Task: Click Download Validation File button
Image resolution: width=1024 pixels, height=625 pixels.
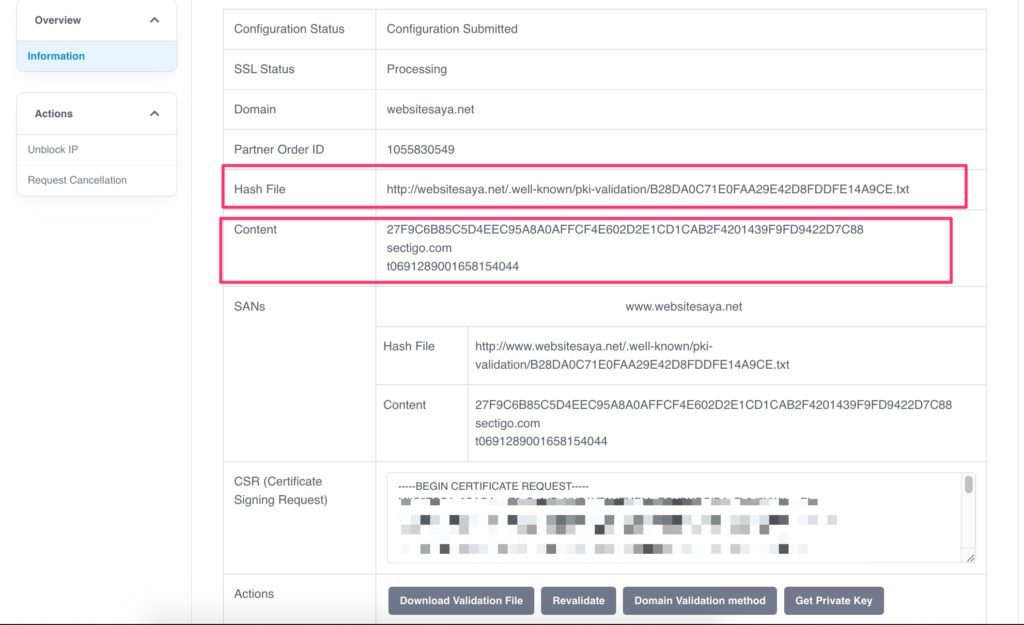Action: [x=461, y=601]
